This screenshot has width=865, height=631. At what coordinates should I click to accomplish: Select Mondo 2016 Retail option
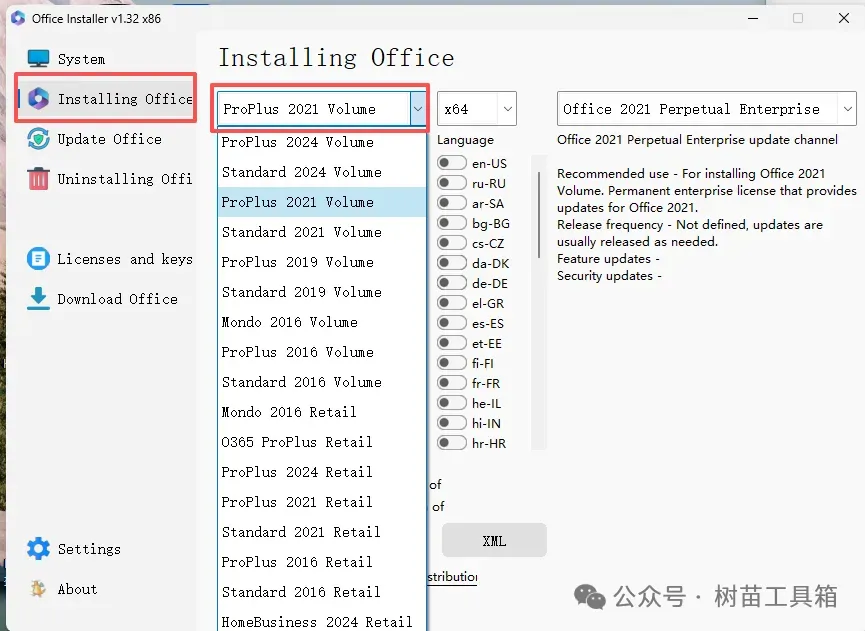pyautogui.click(x=322, y=412)
